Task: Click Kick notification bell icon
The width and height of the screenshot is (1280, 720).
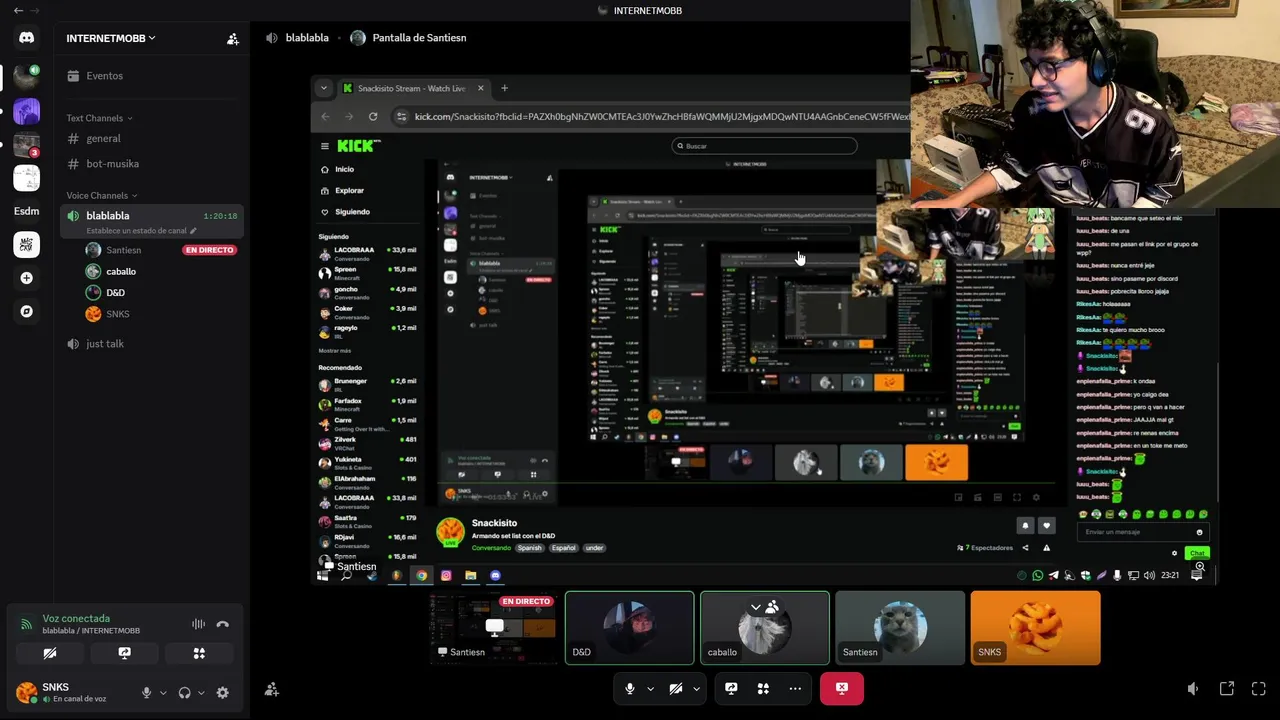Action: (x=1025, y=525)
